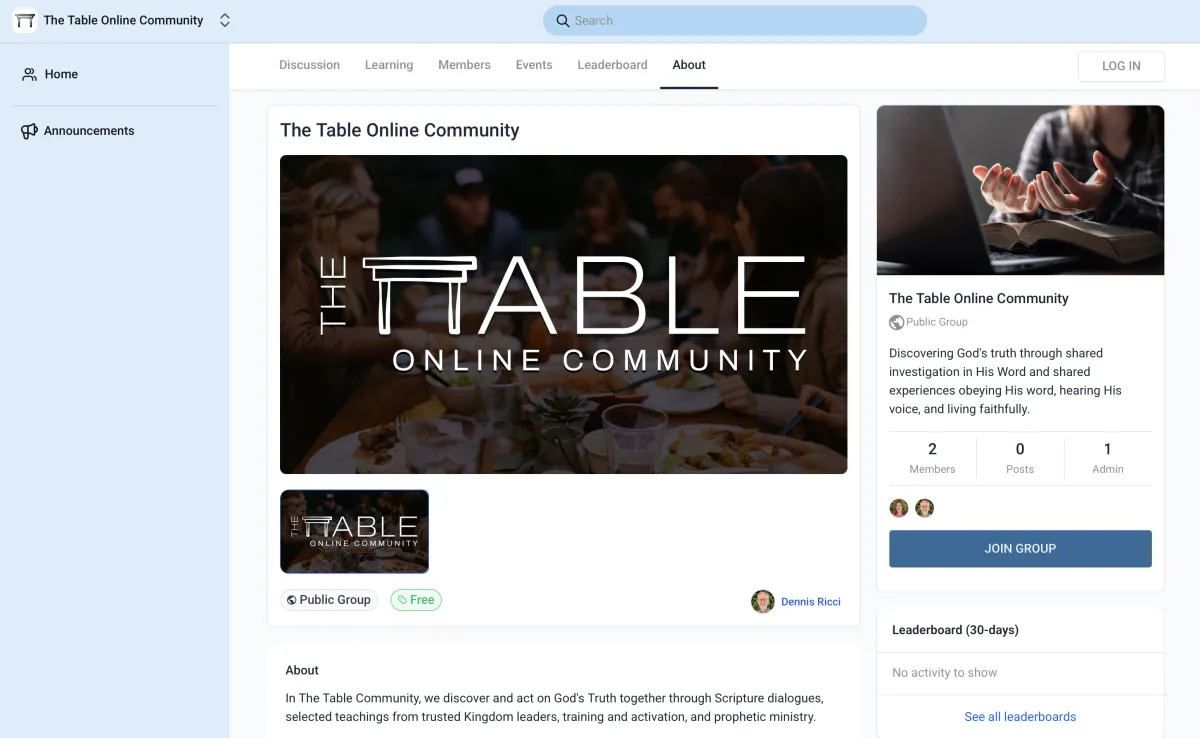Expand the community switcher chevrons

[225, 20]
